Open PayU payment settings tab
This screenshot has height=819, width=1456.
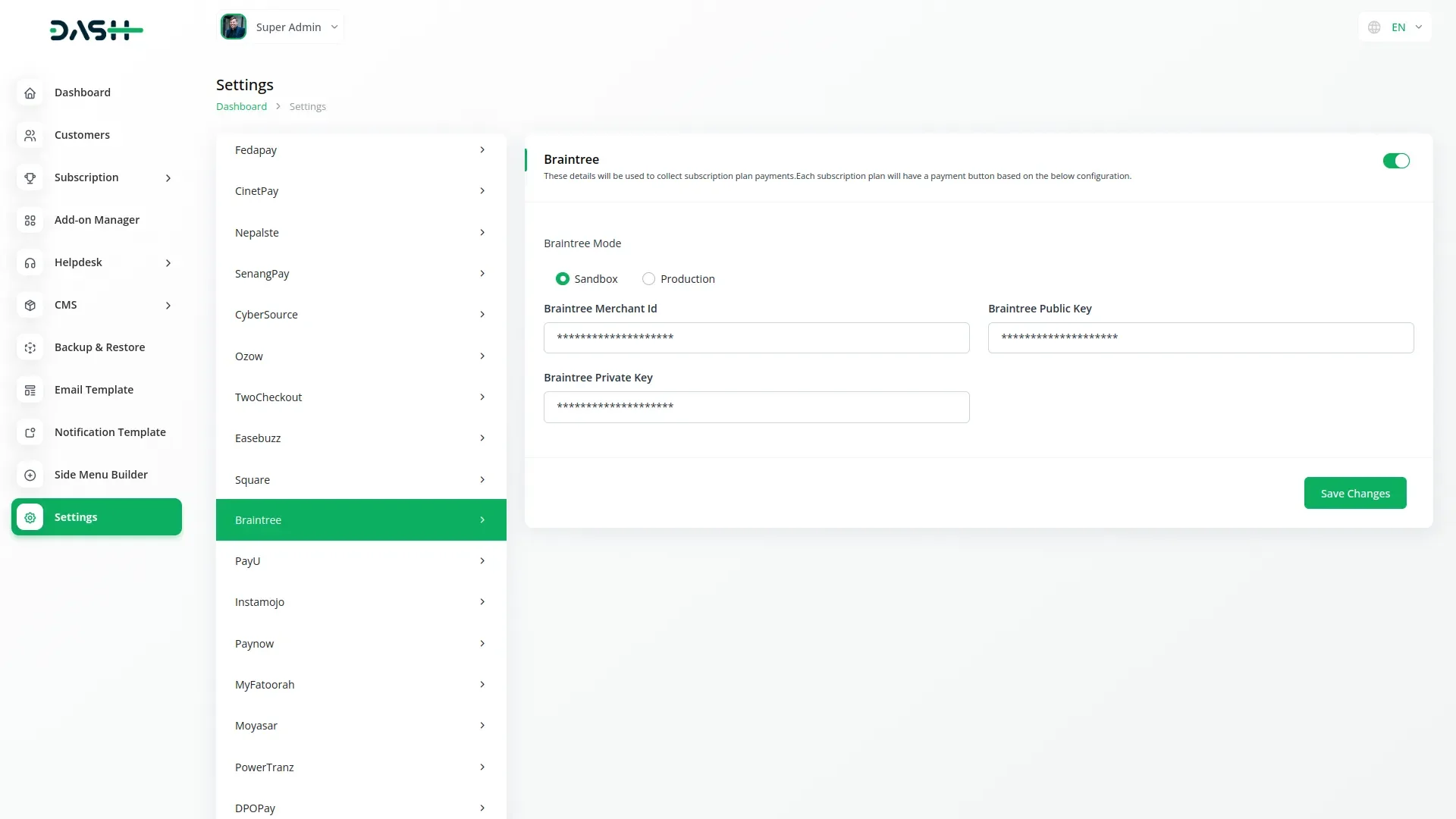pyautogui.click(x=361, y=561)
